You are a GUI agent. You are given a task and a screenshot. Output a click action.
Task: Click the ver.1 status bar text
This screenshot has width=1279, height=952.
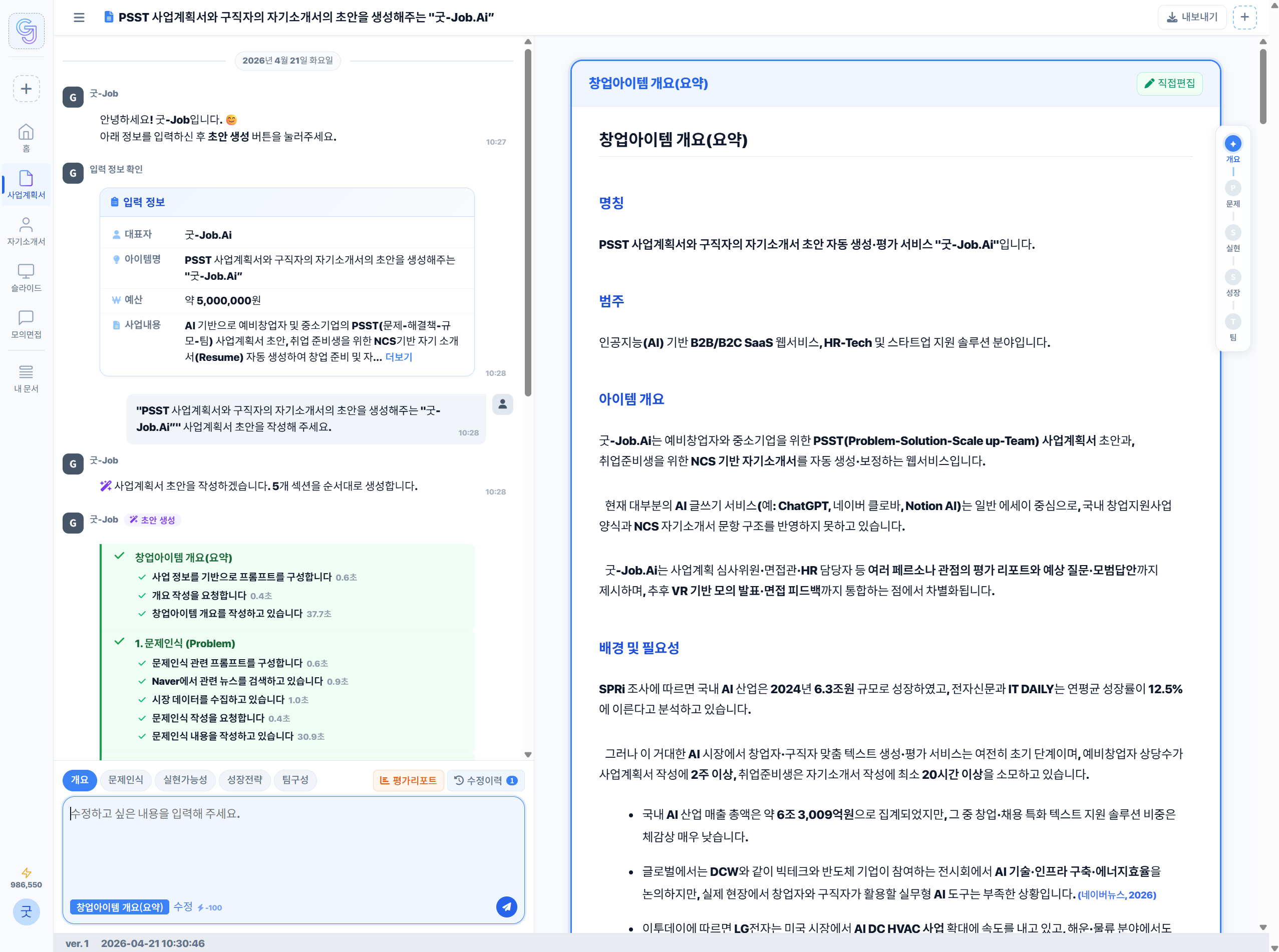[77, 943]
